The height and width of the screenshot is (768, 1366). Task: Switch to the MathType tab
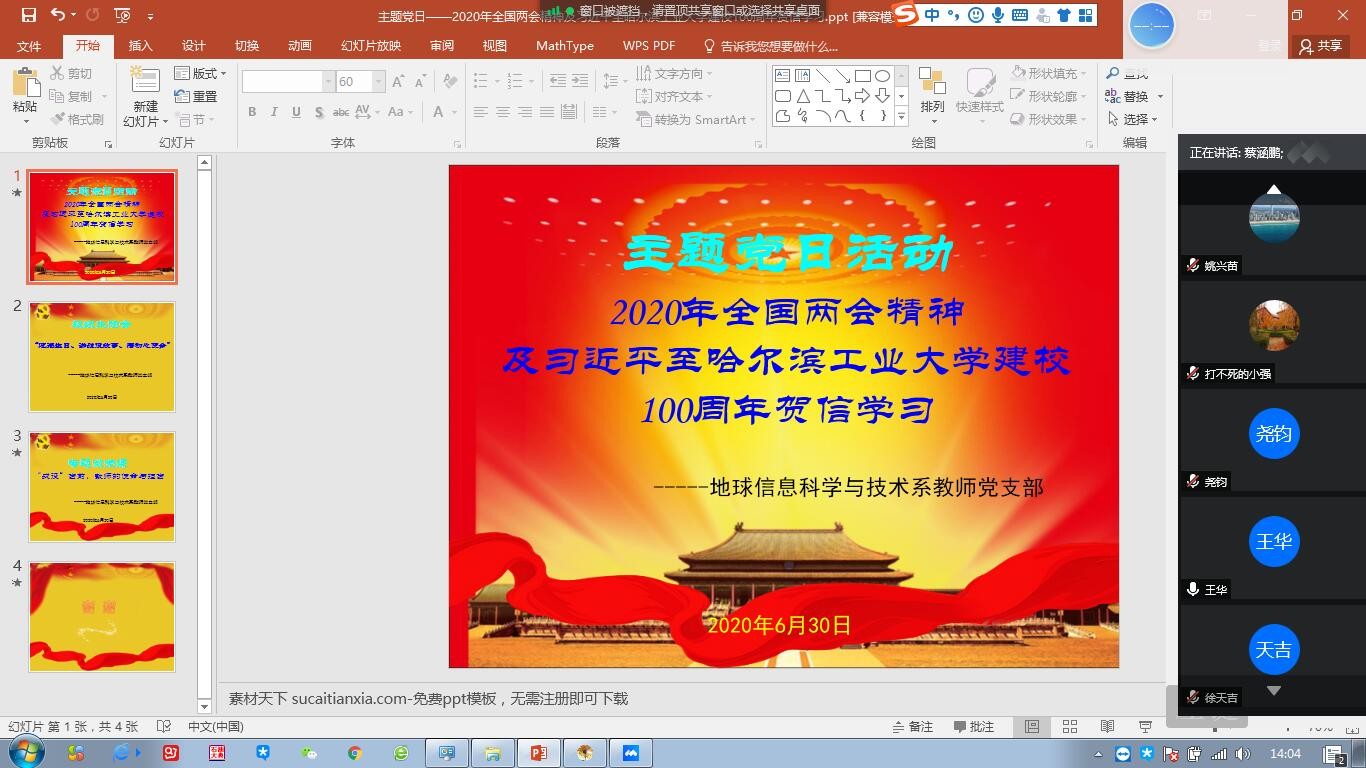[x=565, y=46]
